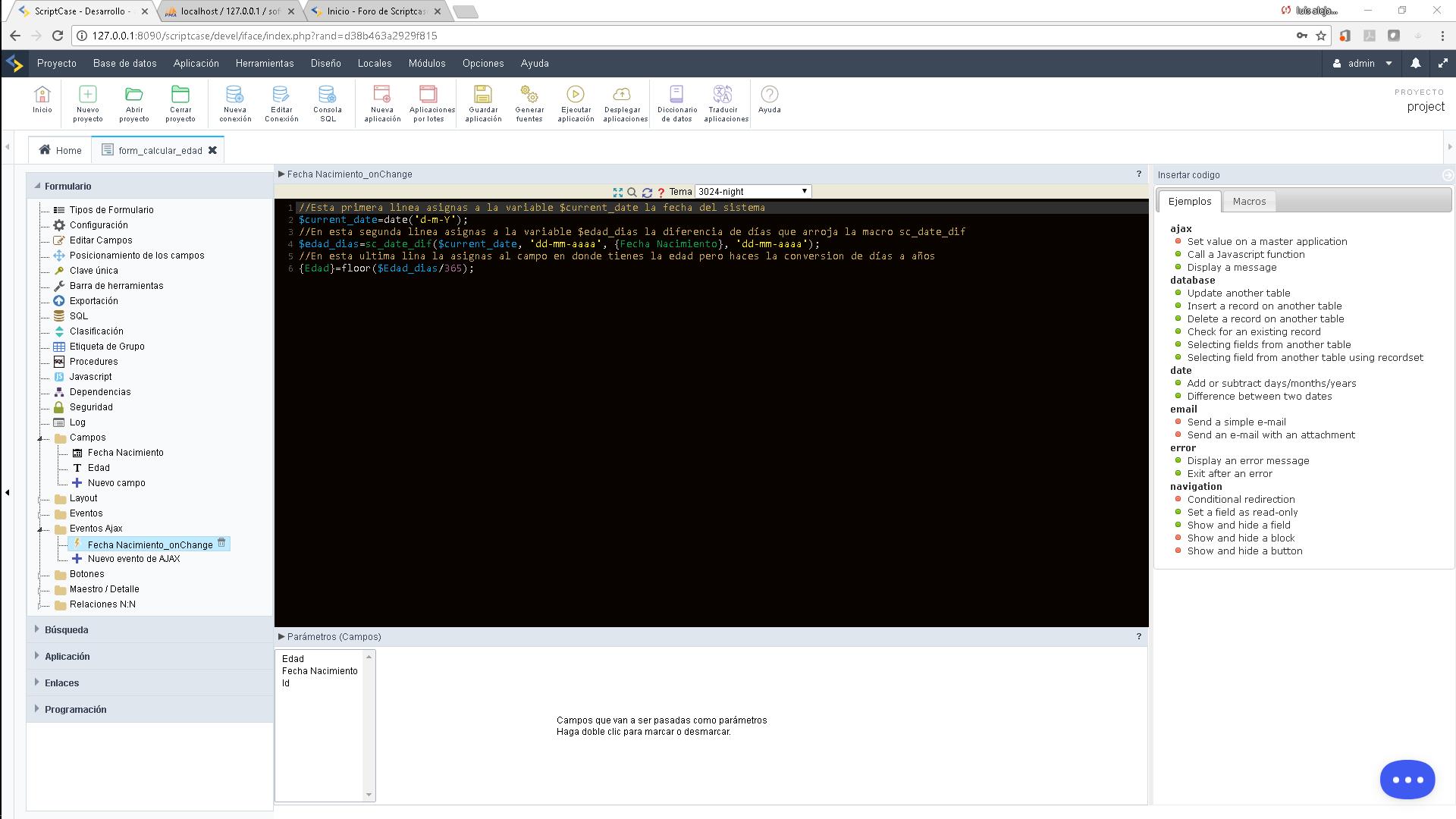Screen dimensions: 1456x819
Task: Add a Nueva conexión database icon
Action: (x=235, y=103)
